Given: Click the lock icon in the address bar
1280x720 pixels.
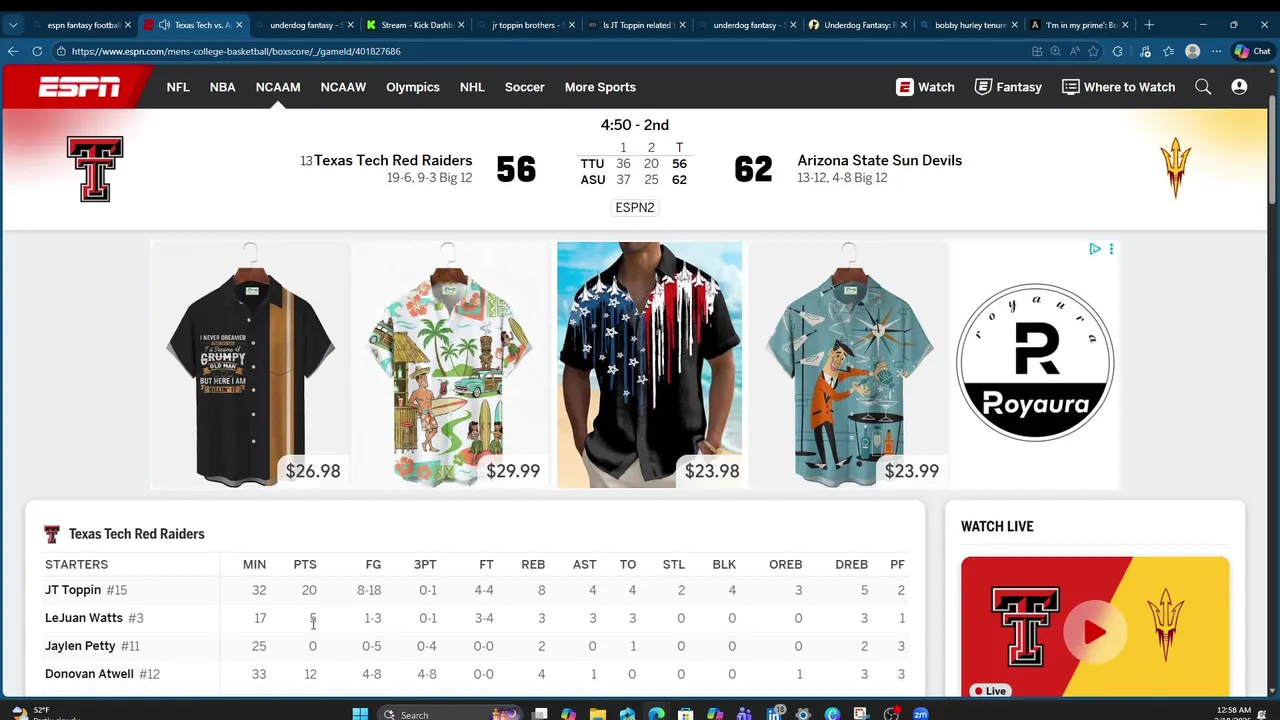Looking at the screenshot, I should click(x=61, y=51).
